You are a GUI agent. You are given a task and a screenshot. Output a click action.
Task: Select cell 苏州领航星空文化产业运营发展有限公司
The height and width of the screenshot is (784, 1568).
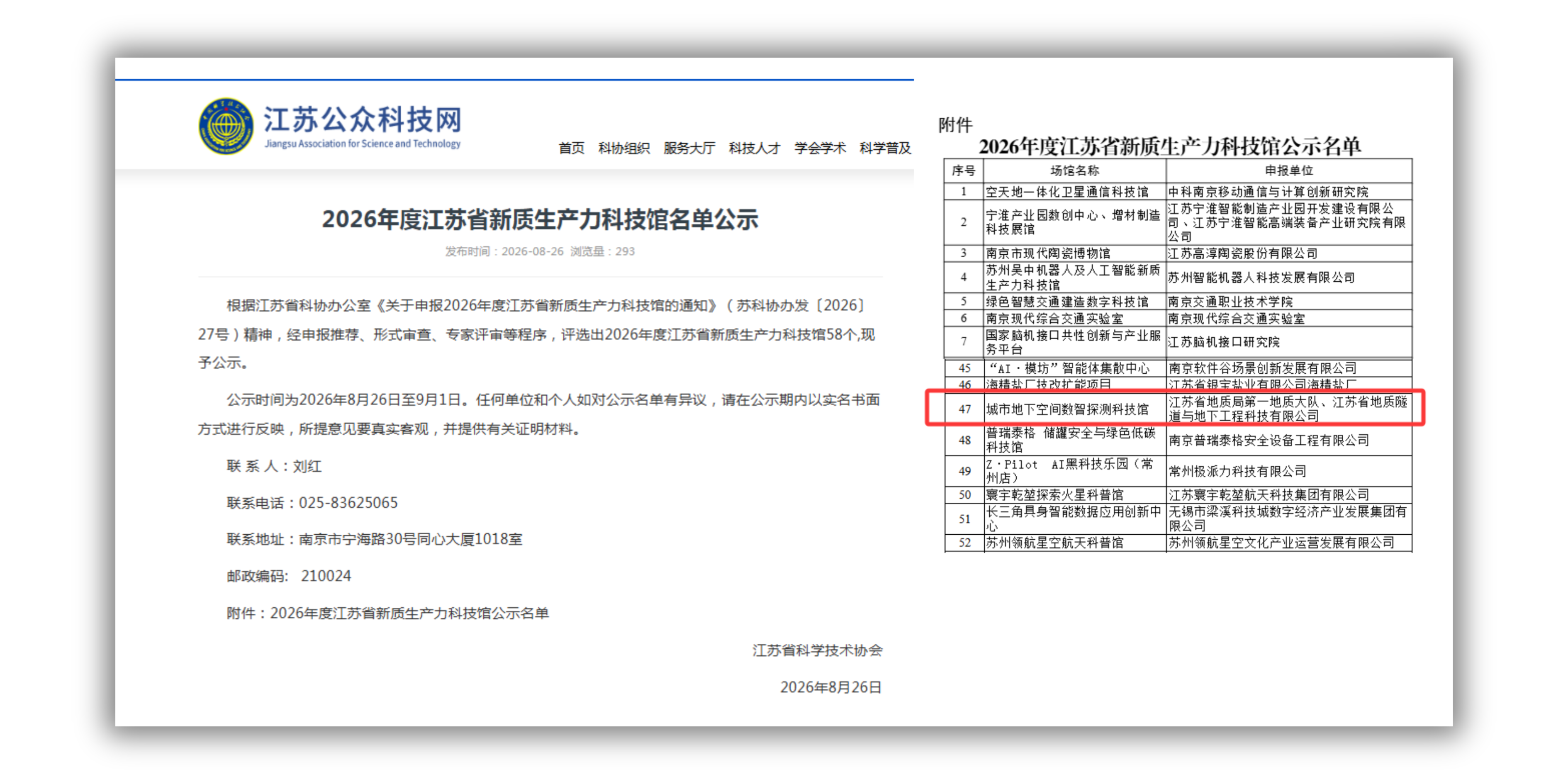1288,543
